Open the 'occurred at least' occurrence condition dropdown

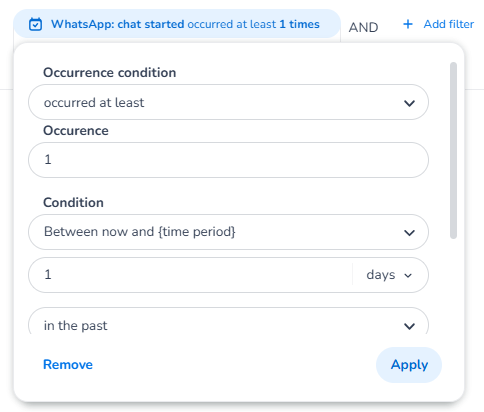[228, 102]
